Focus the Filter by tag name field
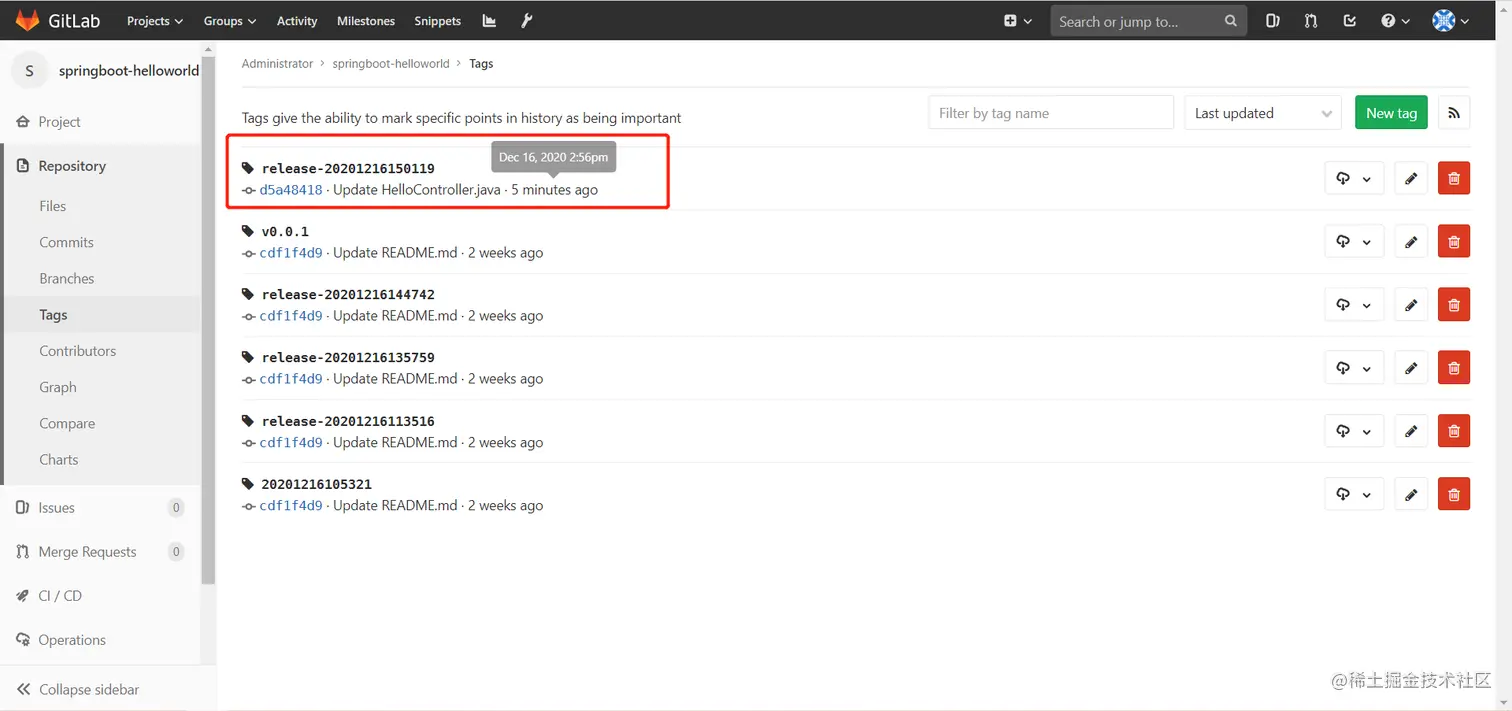 click(x=1051, y=113)
